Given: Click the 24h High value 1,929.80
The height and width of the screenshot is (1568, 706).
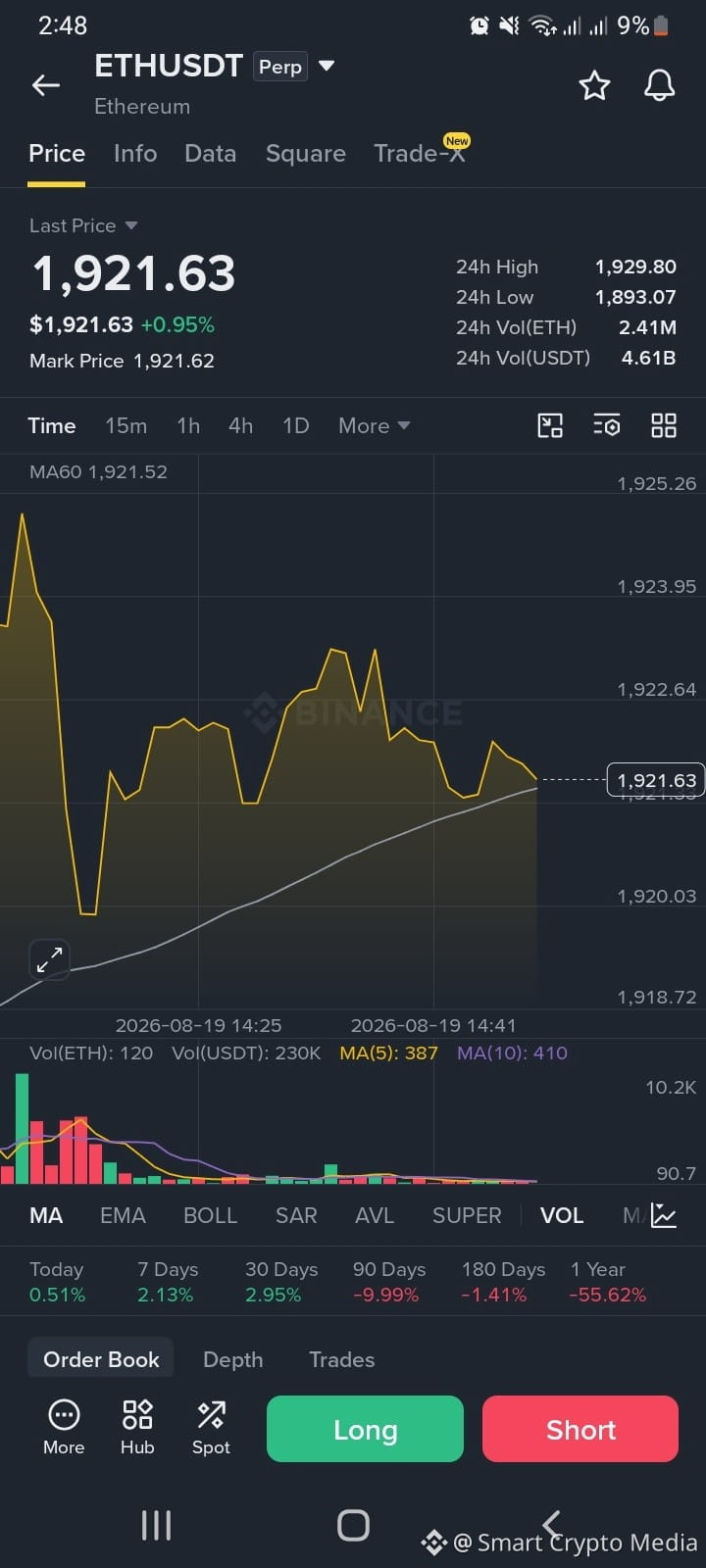Looking at the screenshot, I should coord(635,267).
